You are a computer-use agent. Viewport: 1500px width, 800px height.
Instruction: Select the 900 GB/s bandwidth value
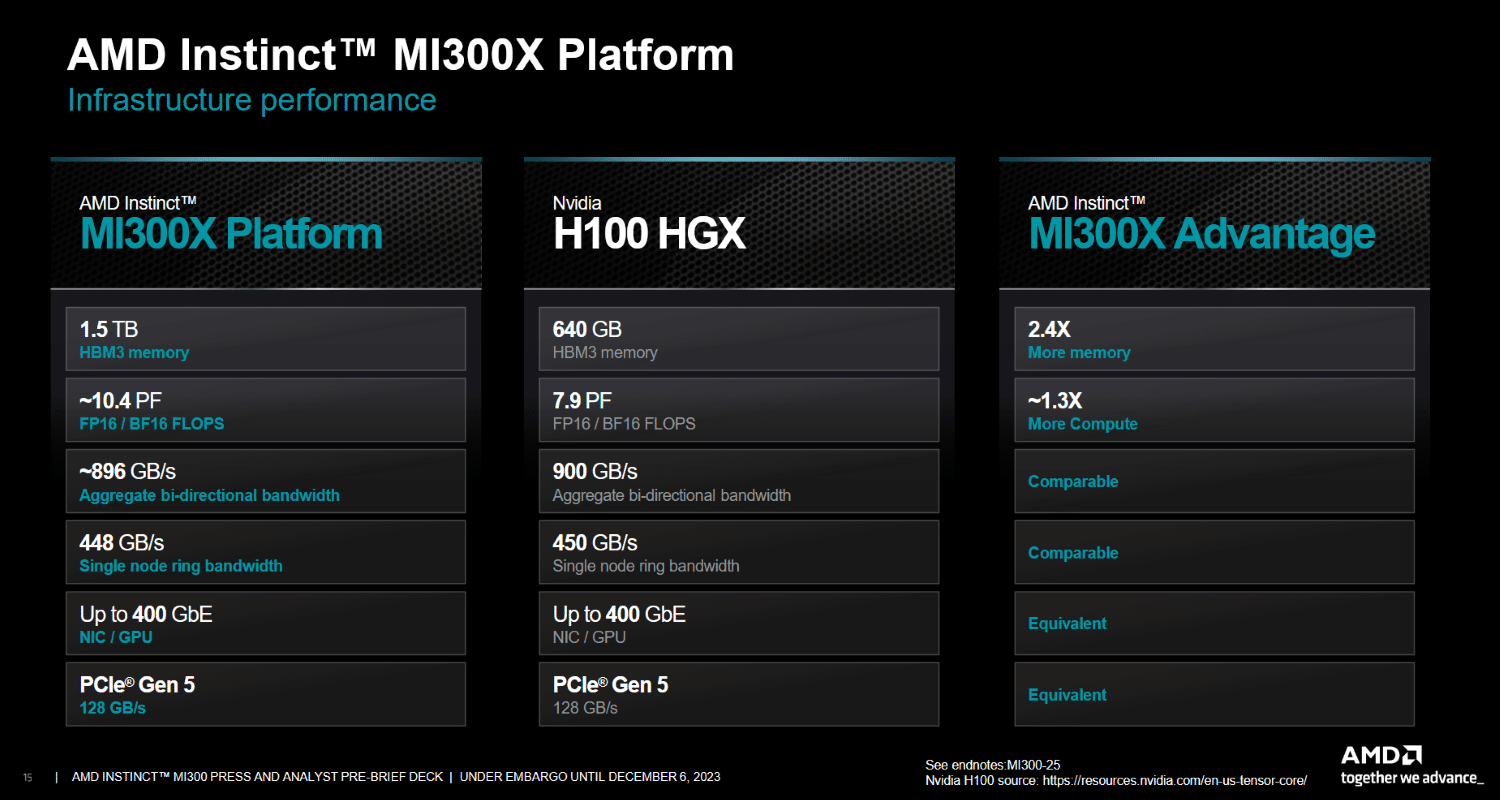click(595, 471)
